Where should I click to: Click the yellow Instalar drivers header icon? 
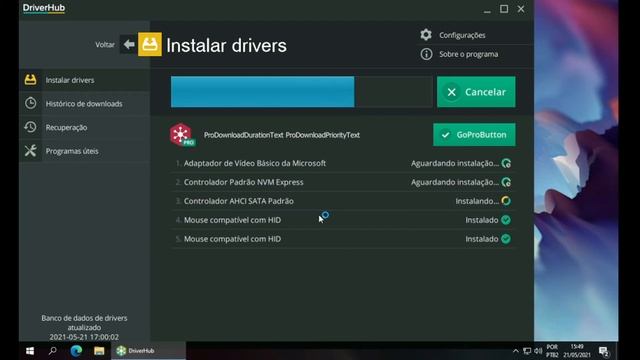(150, 44)
